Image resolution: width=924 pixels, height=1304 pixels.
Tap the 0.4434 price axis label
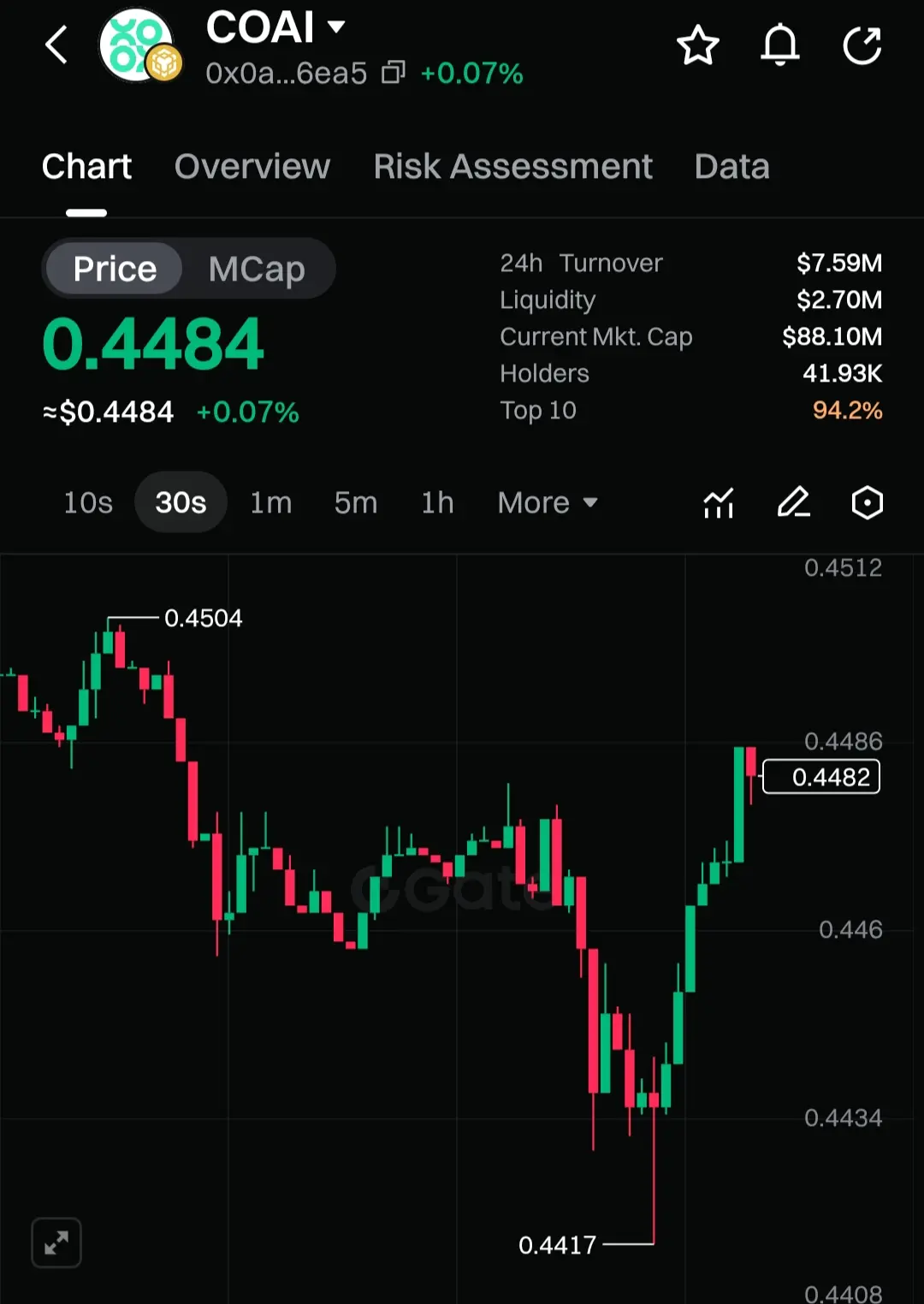pyautogui.click(x=843, y=1117)
